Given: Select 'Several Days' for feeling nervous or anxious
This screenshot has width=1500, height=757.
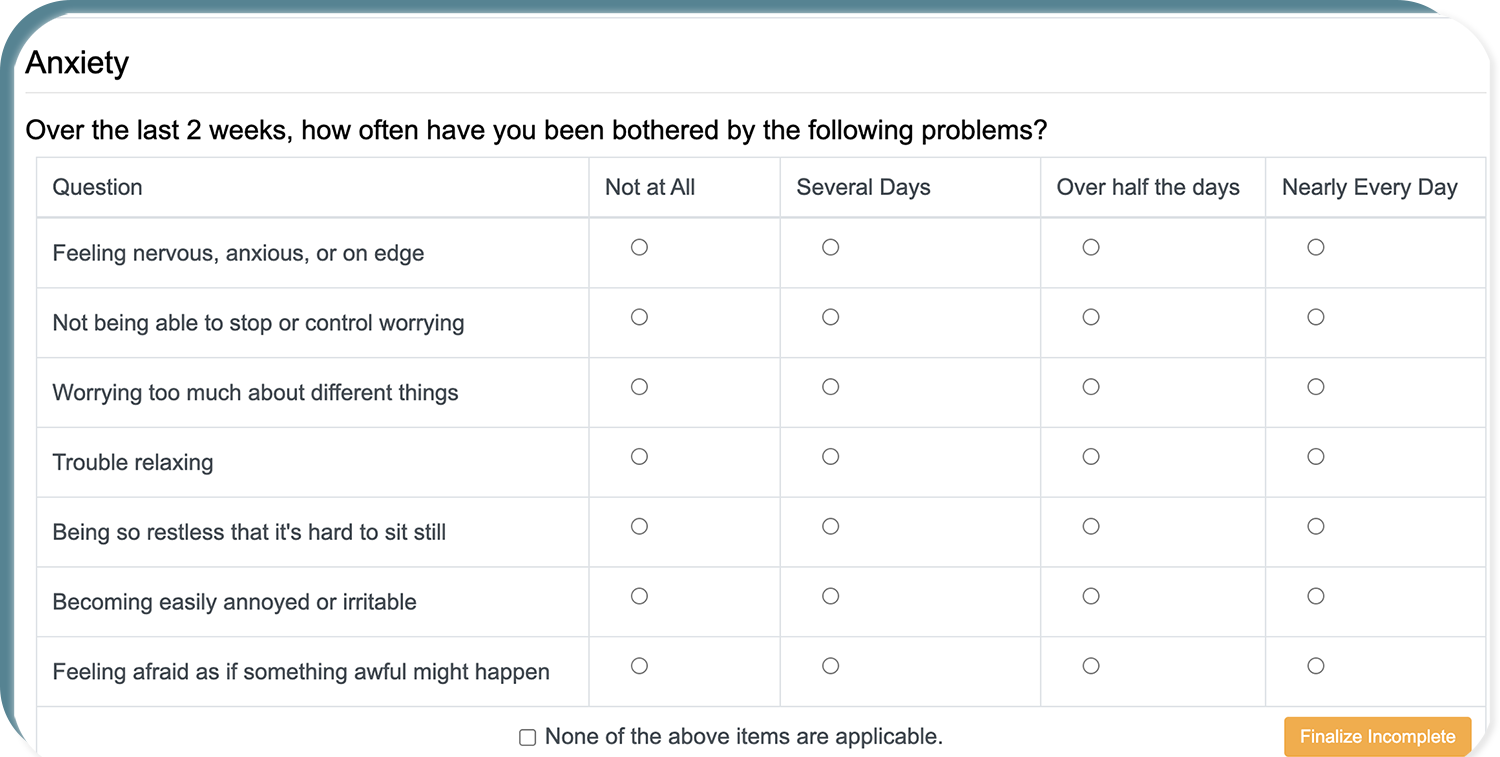Looking at the screenshot, I should 830,246.
